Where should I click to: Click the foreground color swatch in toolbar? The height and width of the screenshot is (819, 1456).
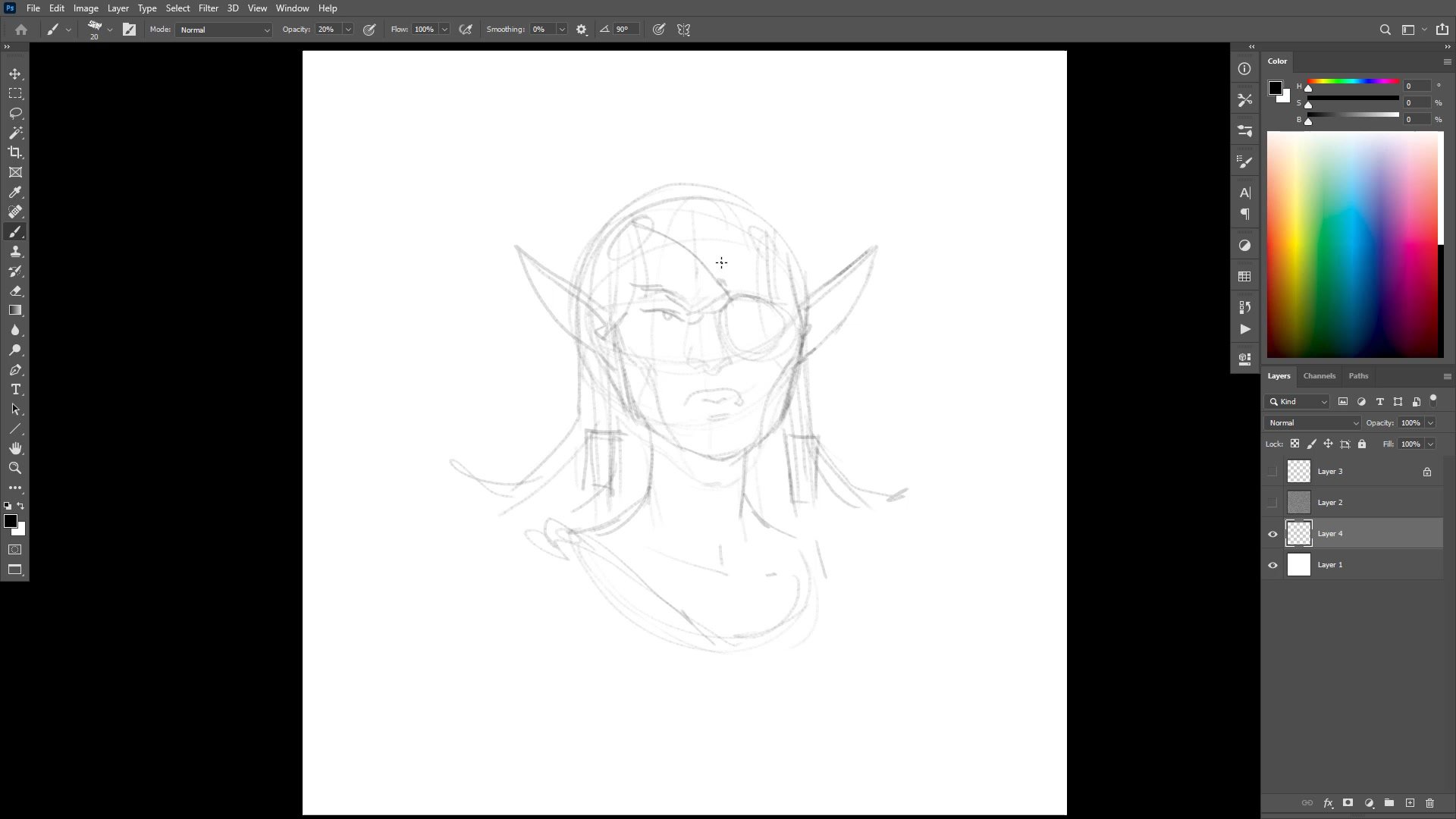click(10, 521)
